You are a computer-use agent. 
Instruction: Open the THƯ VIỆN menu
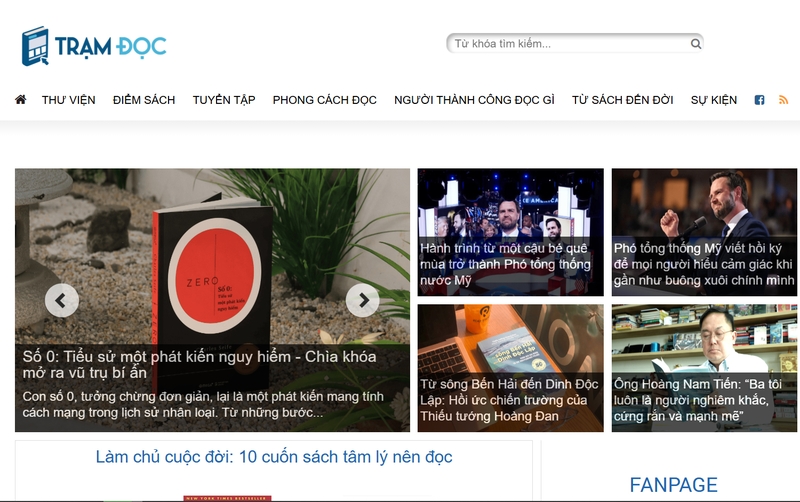tap(68, 100)
